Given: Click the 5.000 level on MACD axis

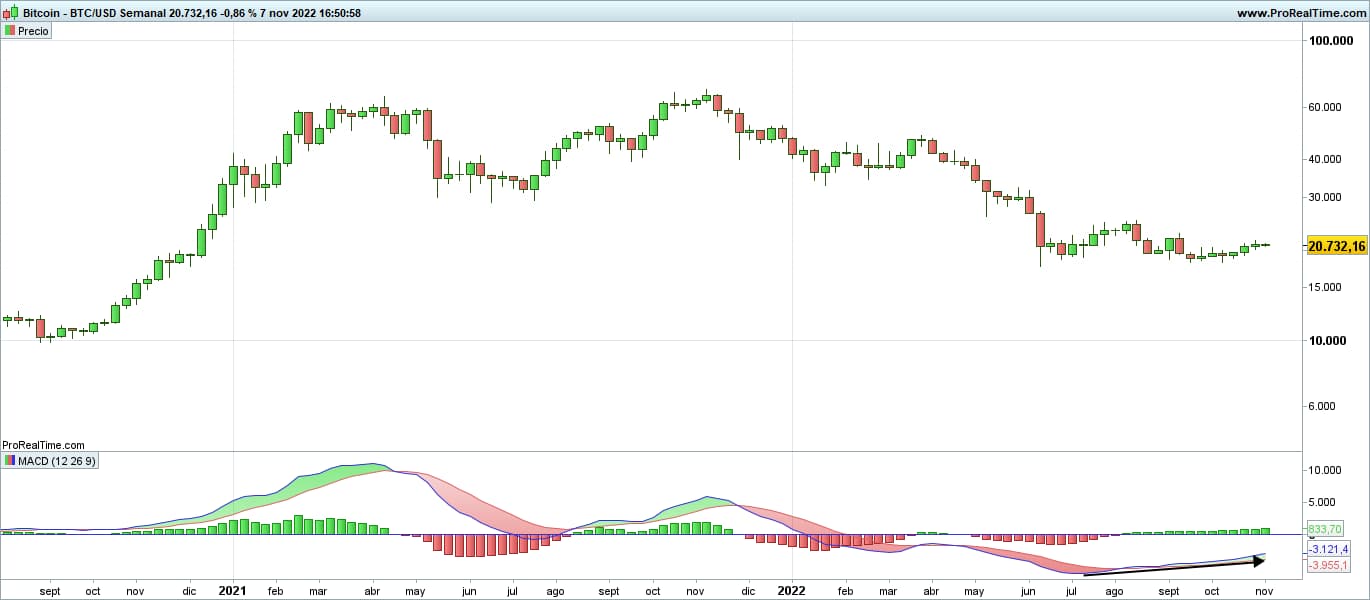Looking at the screenshot, I should 1328,502.
